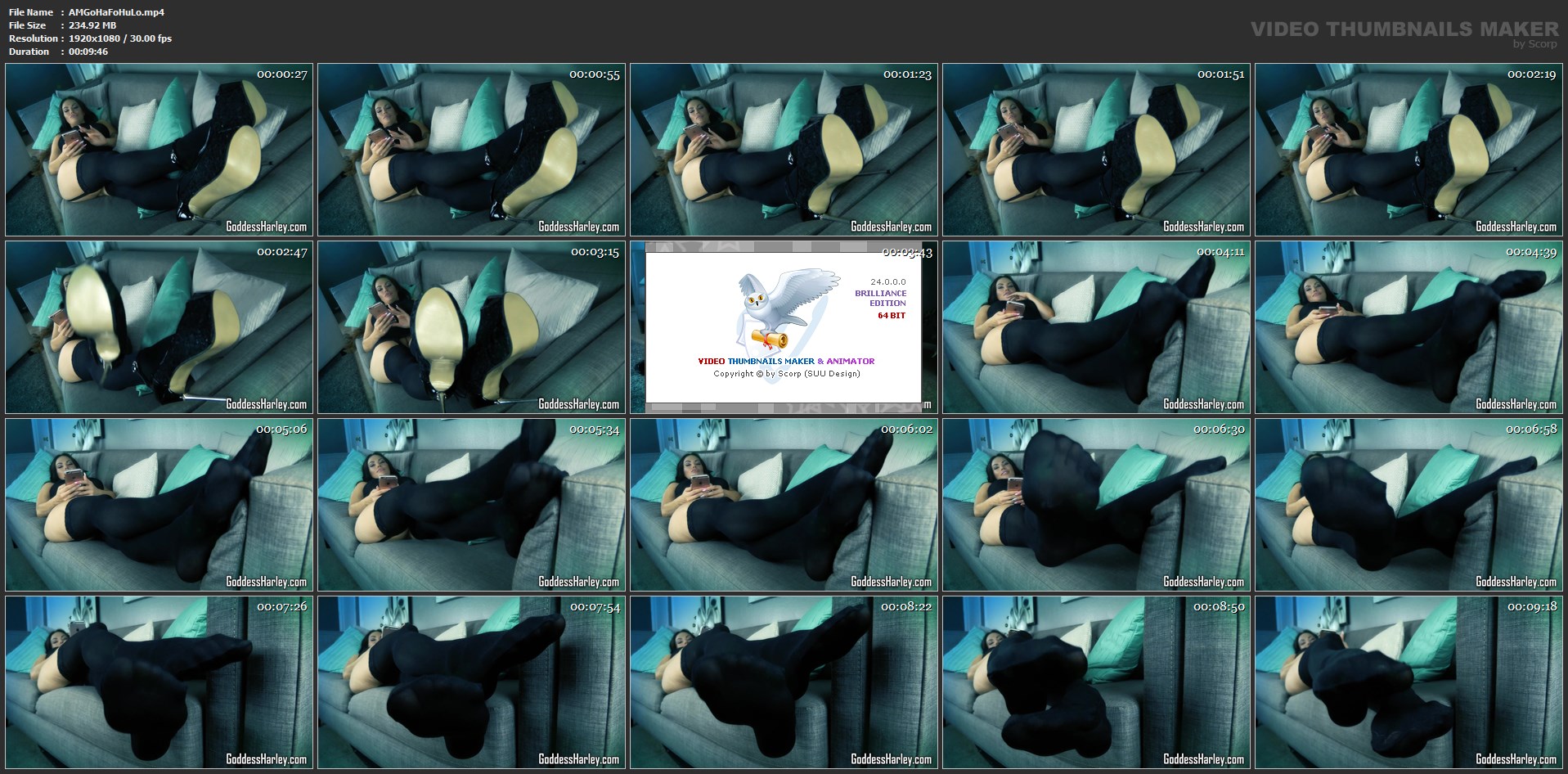The height and width of the screenshot is (774, 1568).
Task: Open the thumbnail at 00:04:39
Action: (1409, 327)
